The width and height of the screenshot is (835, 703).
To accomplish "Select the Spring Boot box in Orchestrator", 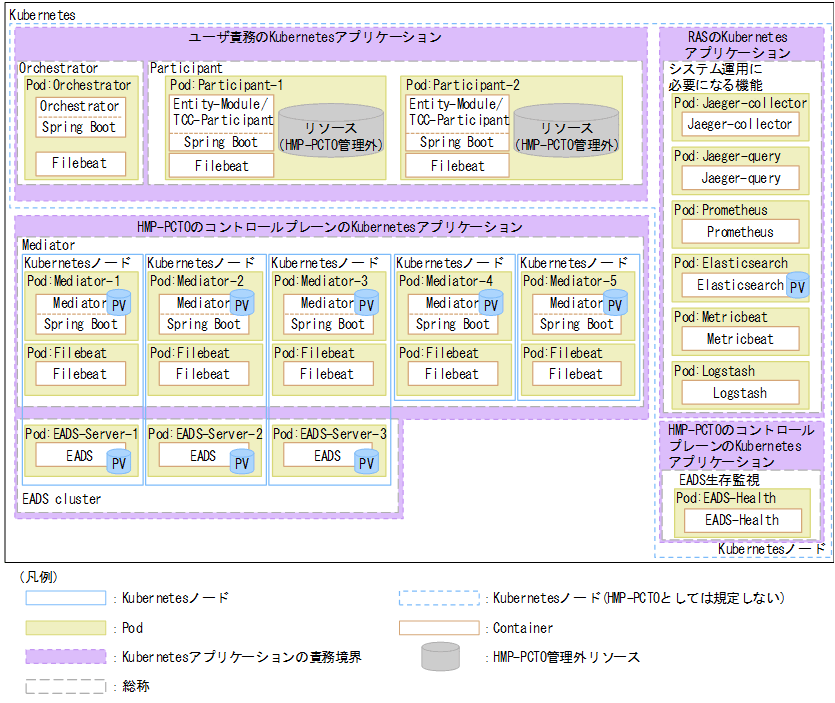I will pyautogui.click(x=80, y=127).
